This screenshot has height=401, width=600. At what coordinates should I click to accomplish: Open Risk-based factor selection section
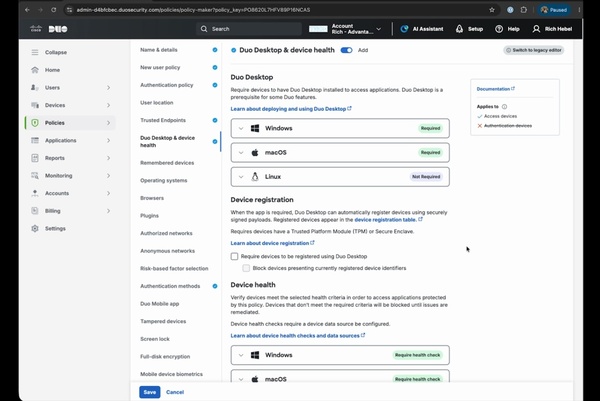click(174, 268)
